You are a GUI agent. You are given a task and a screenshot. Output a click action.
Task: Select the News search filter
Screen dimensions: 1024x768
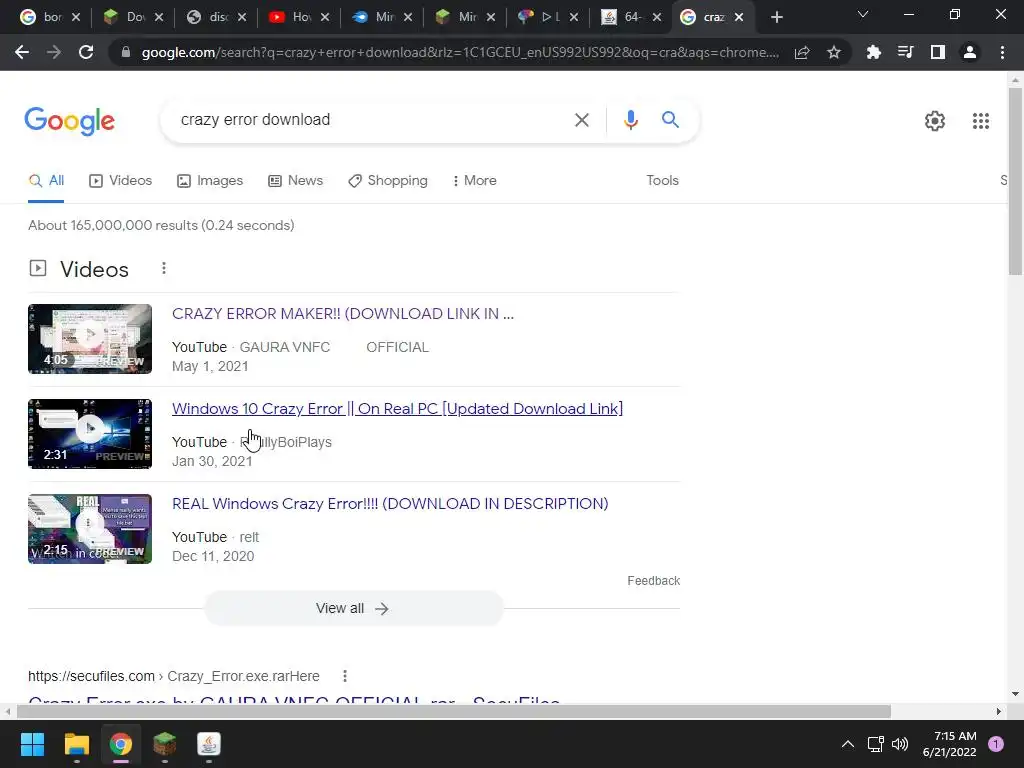295,181
